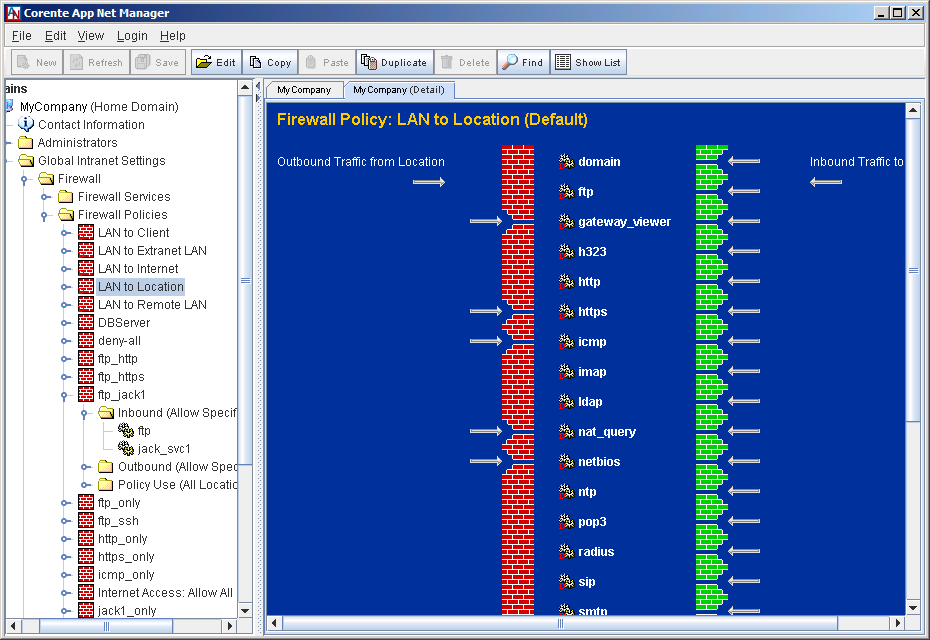Select the gateway_viewer service icon
This screenshot has height=640, width=930.
point(566,221)
